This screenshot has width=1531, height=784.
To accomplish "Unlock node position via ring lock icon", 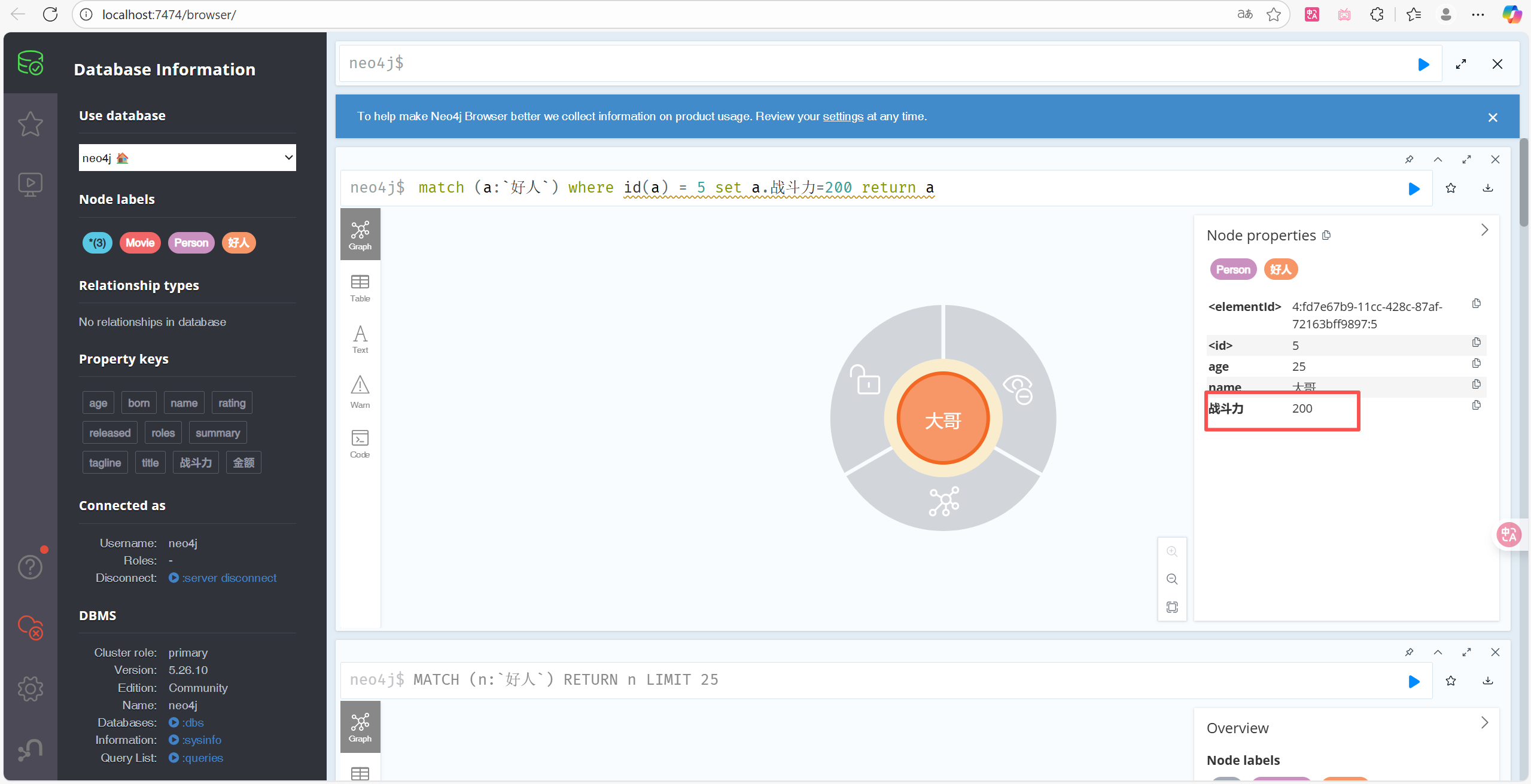I will click(865, 380).
